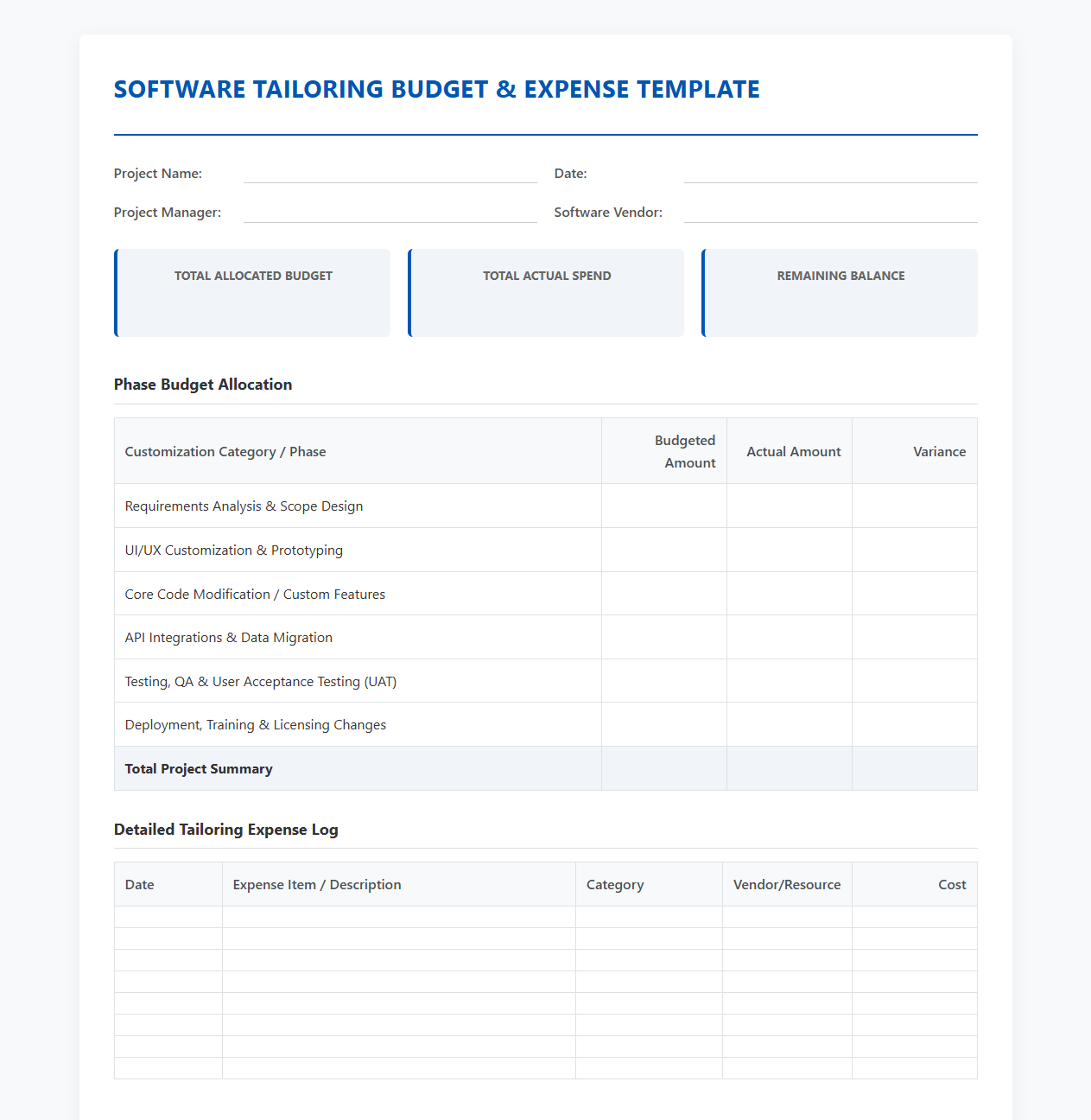Click Budgeted Amount cell in Total Project Summary
This screenshot has width=1091, height=1120.
point(664,768)
